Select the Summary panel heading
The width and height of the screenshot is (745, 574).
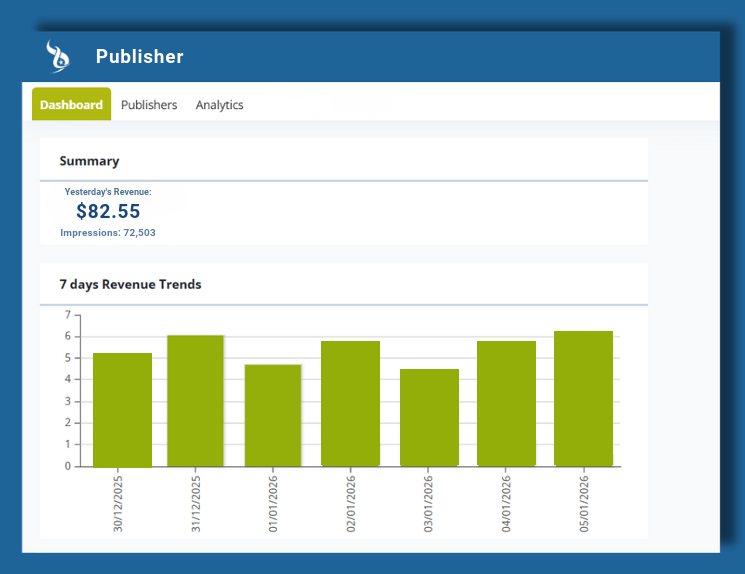tap(89, 161)
